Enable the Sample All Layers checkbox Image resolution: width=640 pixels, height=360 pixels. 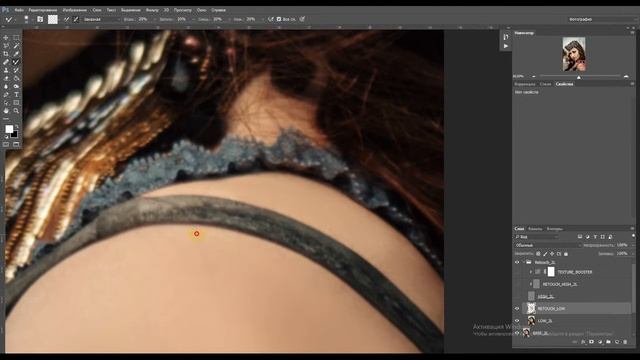coord(279,19)
